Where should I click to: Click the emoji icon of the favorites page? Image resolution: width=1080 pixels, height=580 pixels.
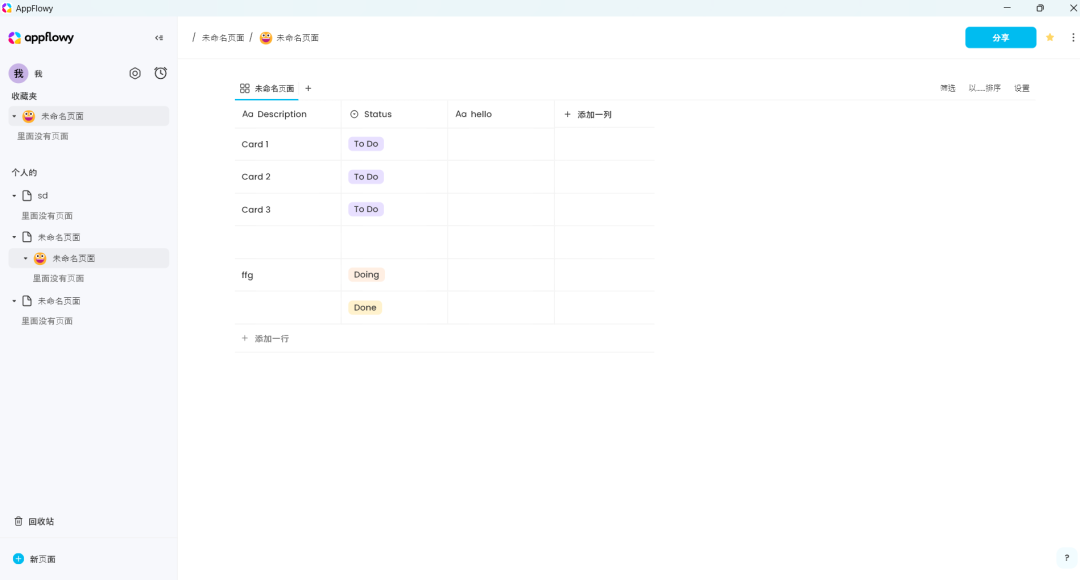point(29,116)
